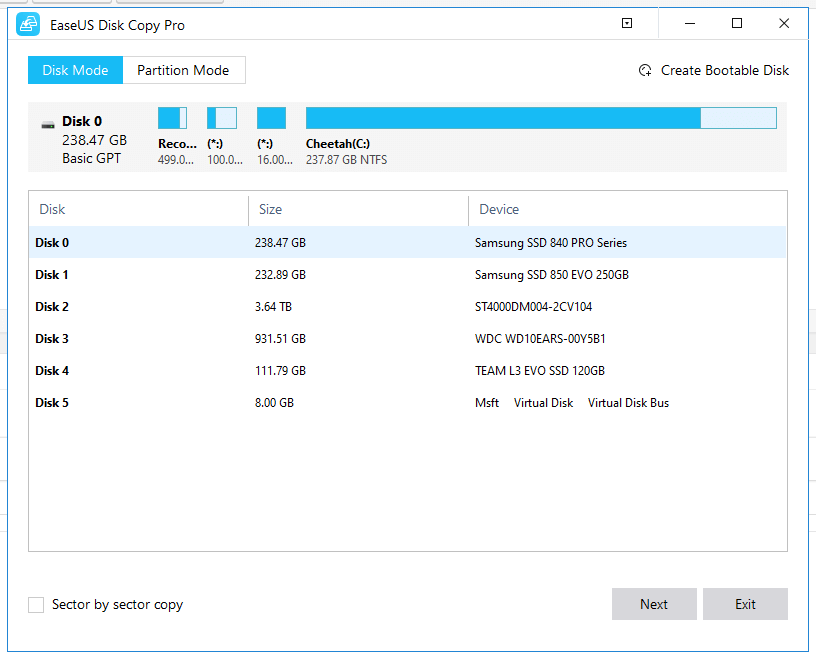The image size is (816, 659).
Task: Click the 237.87 GB NTFS label
Action: click(347, 160)
